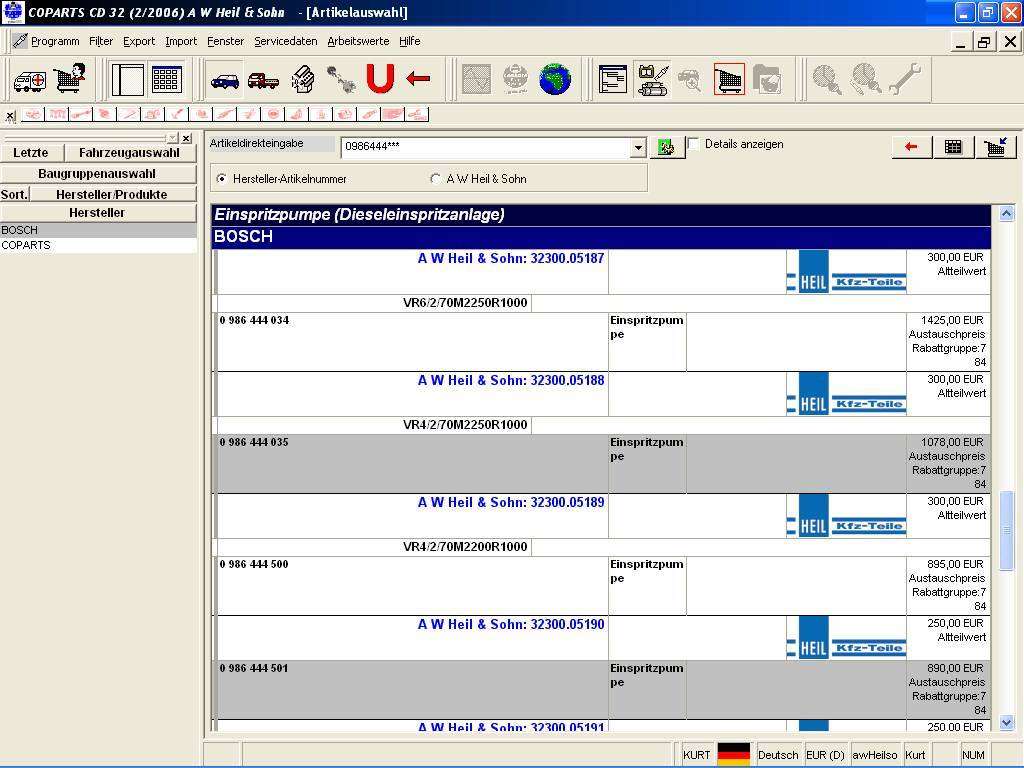The image size is (1024, 768).
Task: Click the EUR (D) status bar entry
Action: [825, 755]
